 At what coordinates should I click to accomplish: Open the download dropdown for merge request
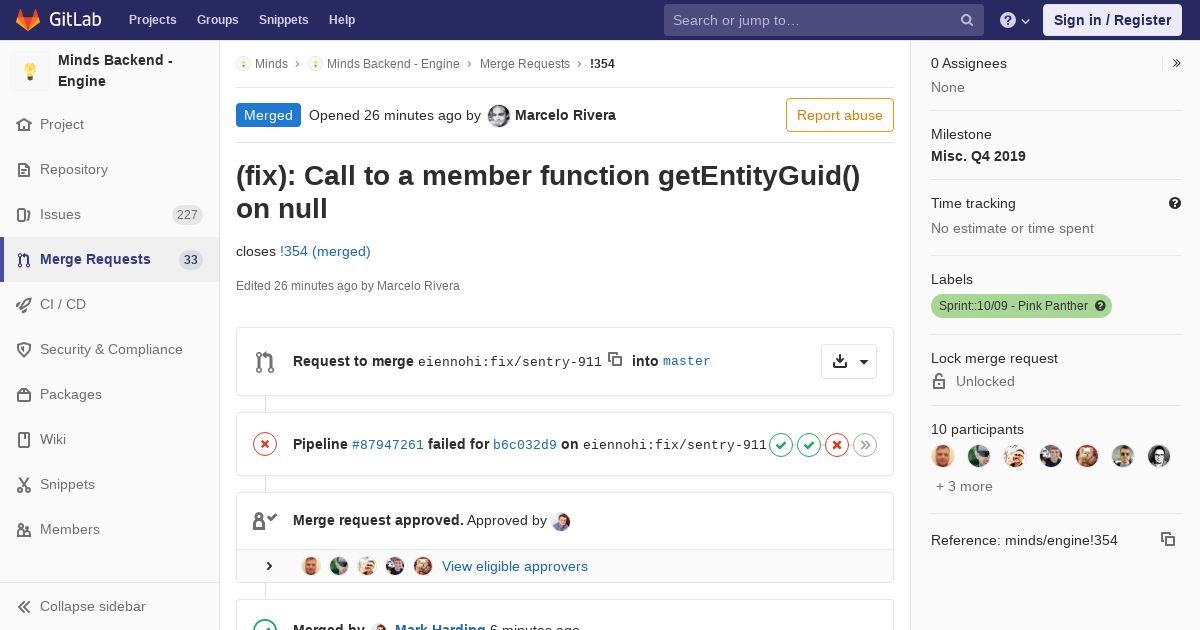pyautogui.click(x=849, y=361)
